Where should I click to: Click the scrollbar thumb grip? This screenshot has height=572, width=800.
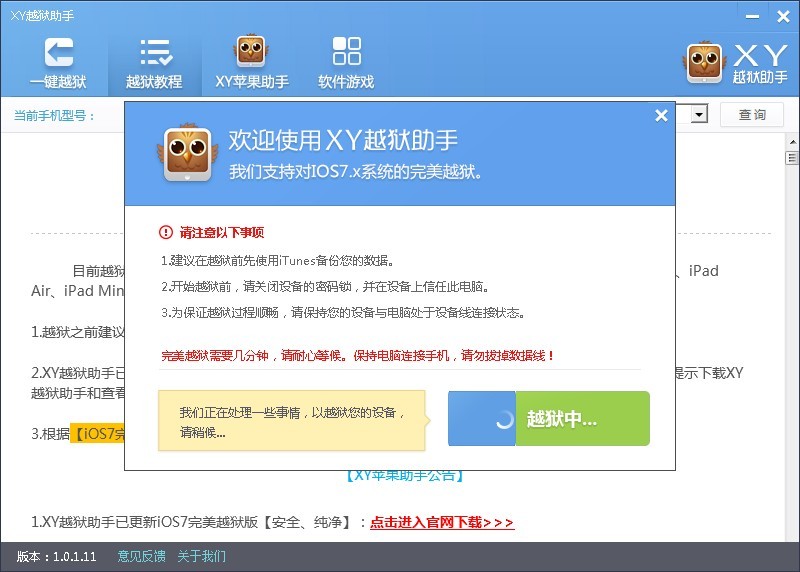792,158
